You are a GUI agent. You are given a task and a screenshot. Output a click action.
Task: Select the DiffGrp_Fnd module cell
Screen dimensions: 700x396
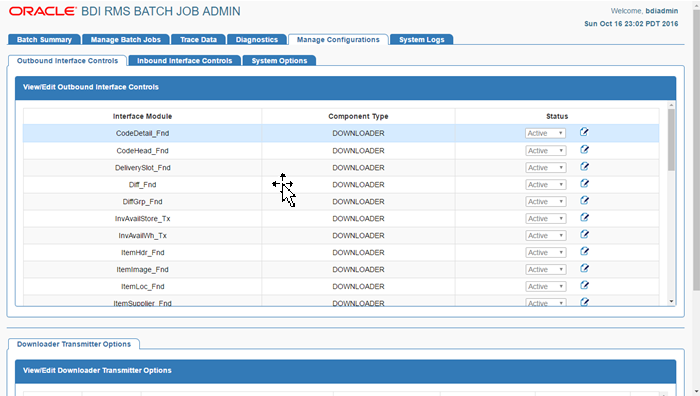[142, 202]
